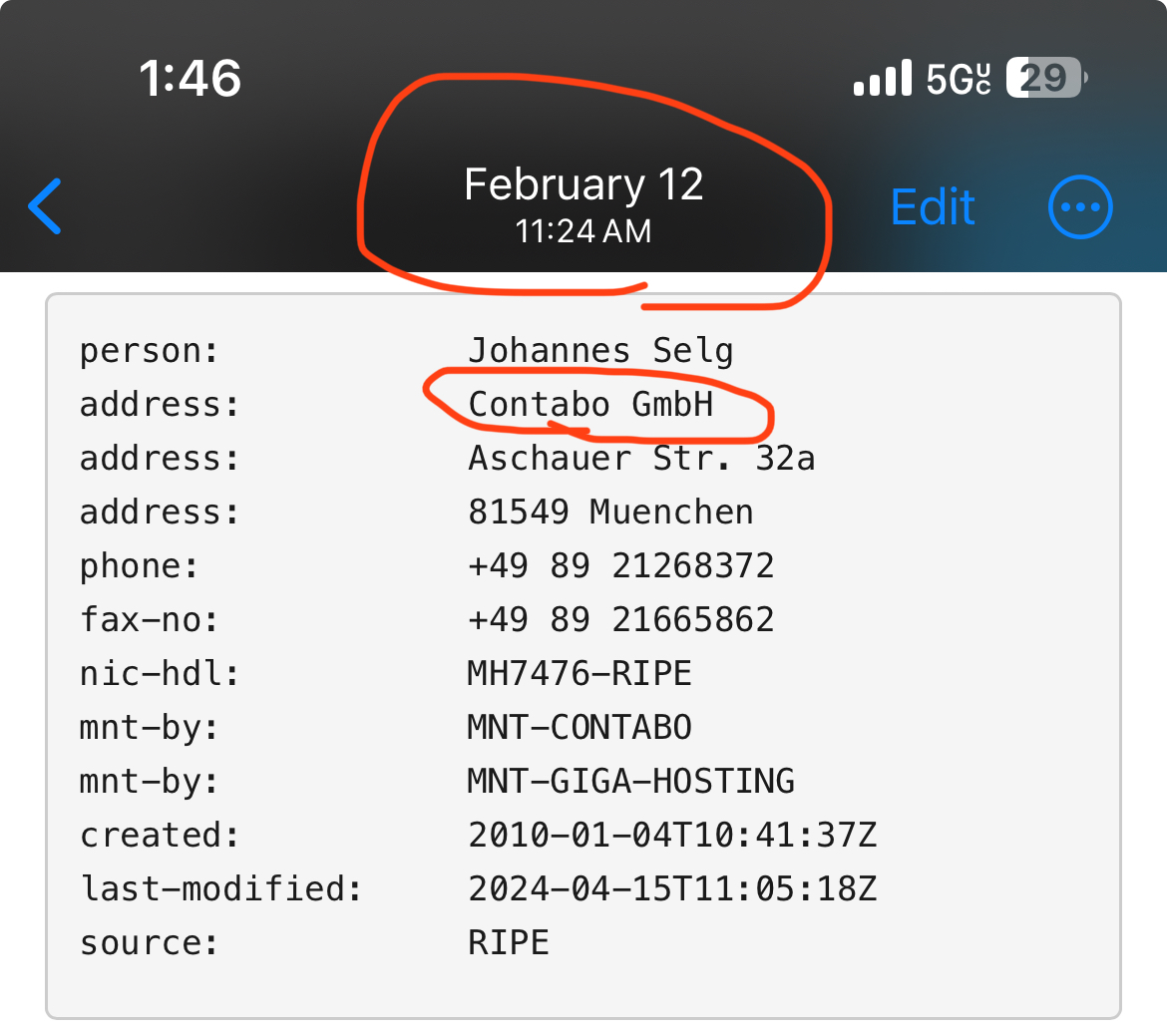The image size is (1167, 1036).
Task: Select created date 2010-01-04T10:41:37Z
Action: tap(673, 835)
